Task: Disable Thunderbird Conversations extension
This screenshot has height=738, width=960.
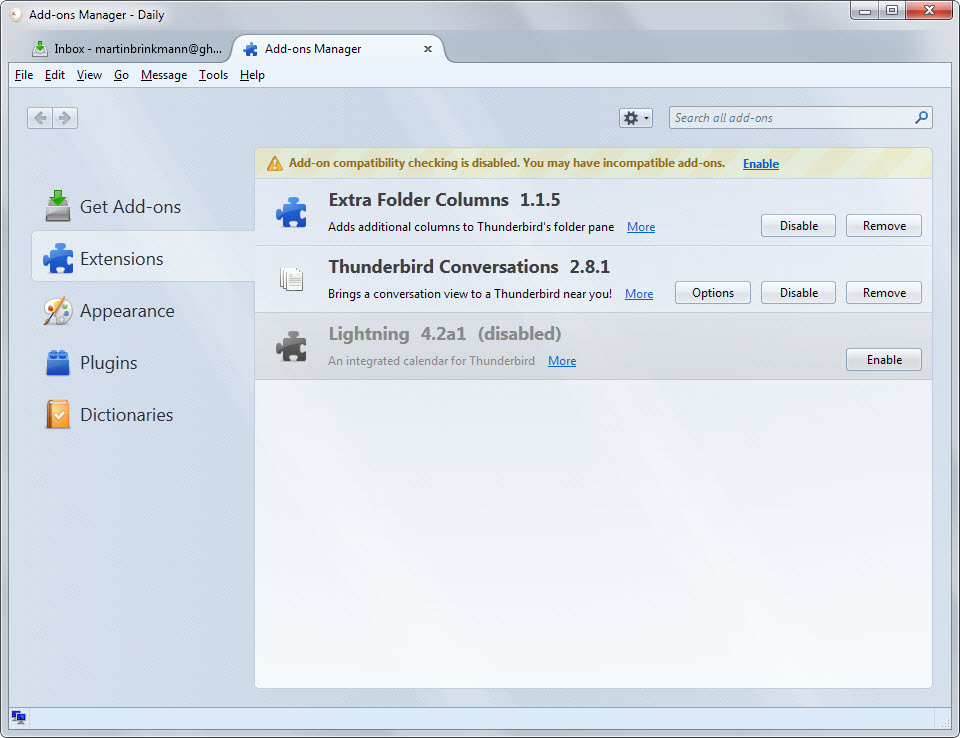Action: point(798,293)
